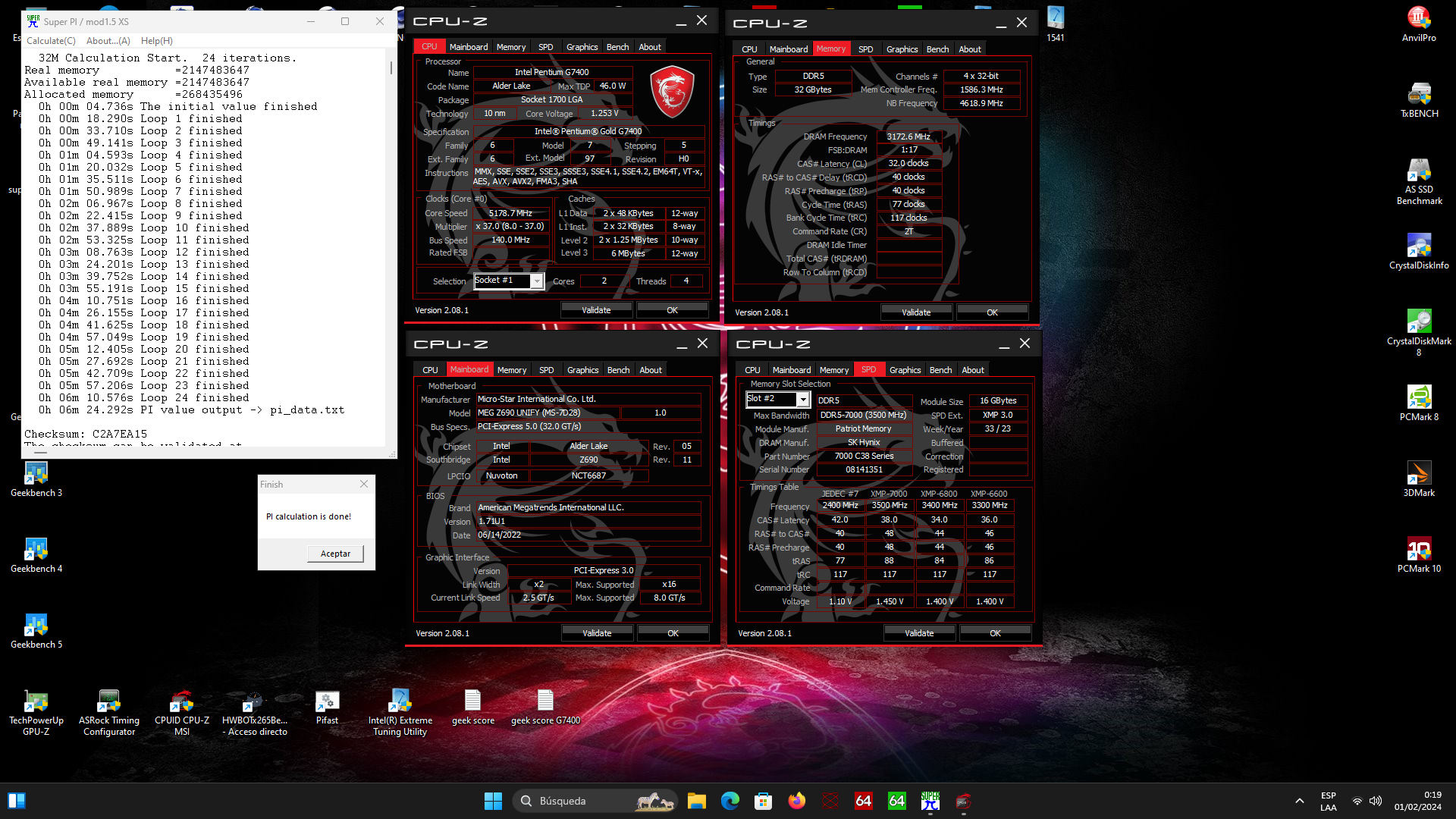Click the DRAM Frequency 3172.6 MHz value
1456x819 pixels.
(908, 136)
